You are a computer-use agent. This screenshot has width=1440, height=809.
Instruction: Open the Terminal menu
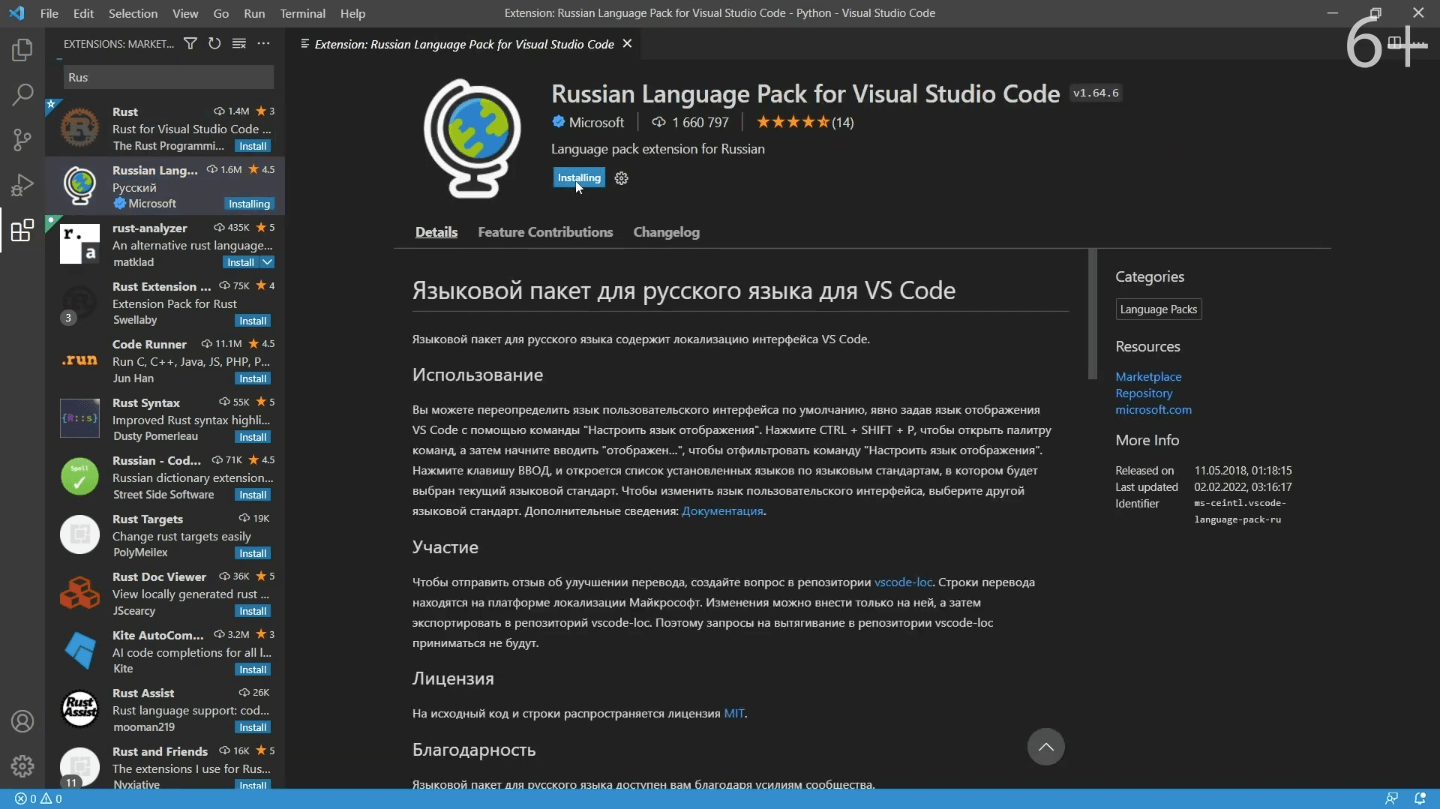[x=303, y=13]
